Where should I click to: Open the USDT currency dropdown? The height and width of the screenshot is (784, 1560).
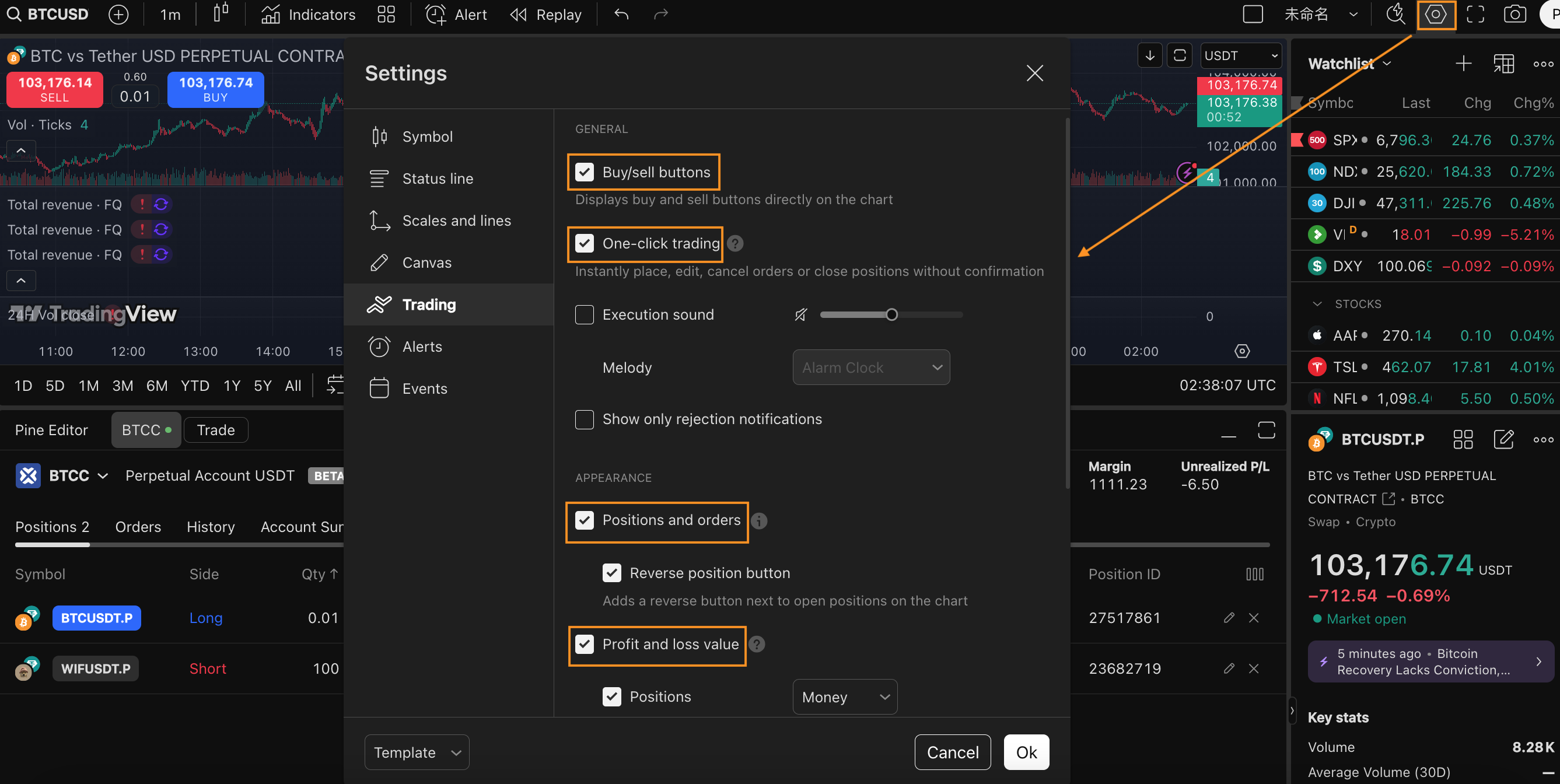click(1240, 55)
